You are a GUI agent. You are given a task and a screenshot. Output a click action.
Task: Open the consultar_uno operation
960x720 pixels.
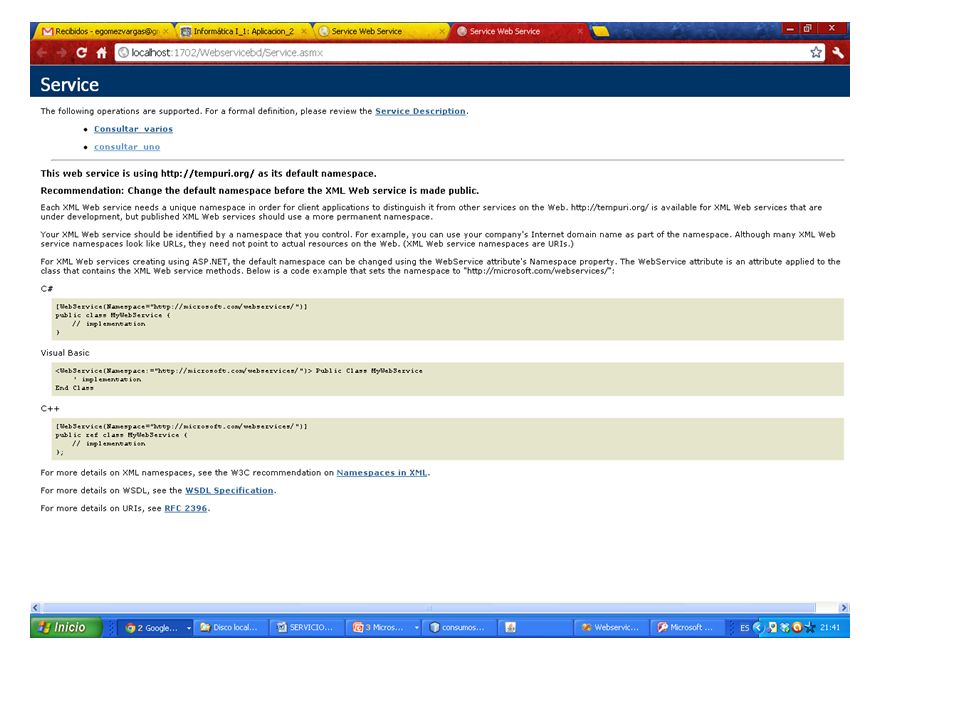click(x=127, y=147)
